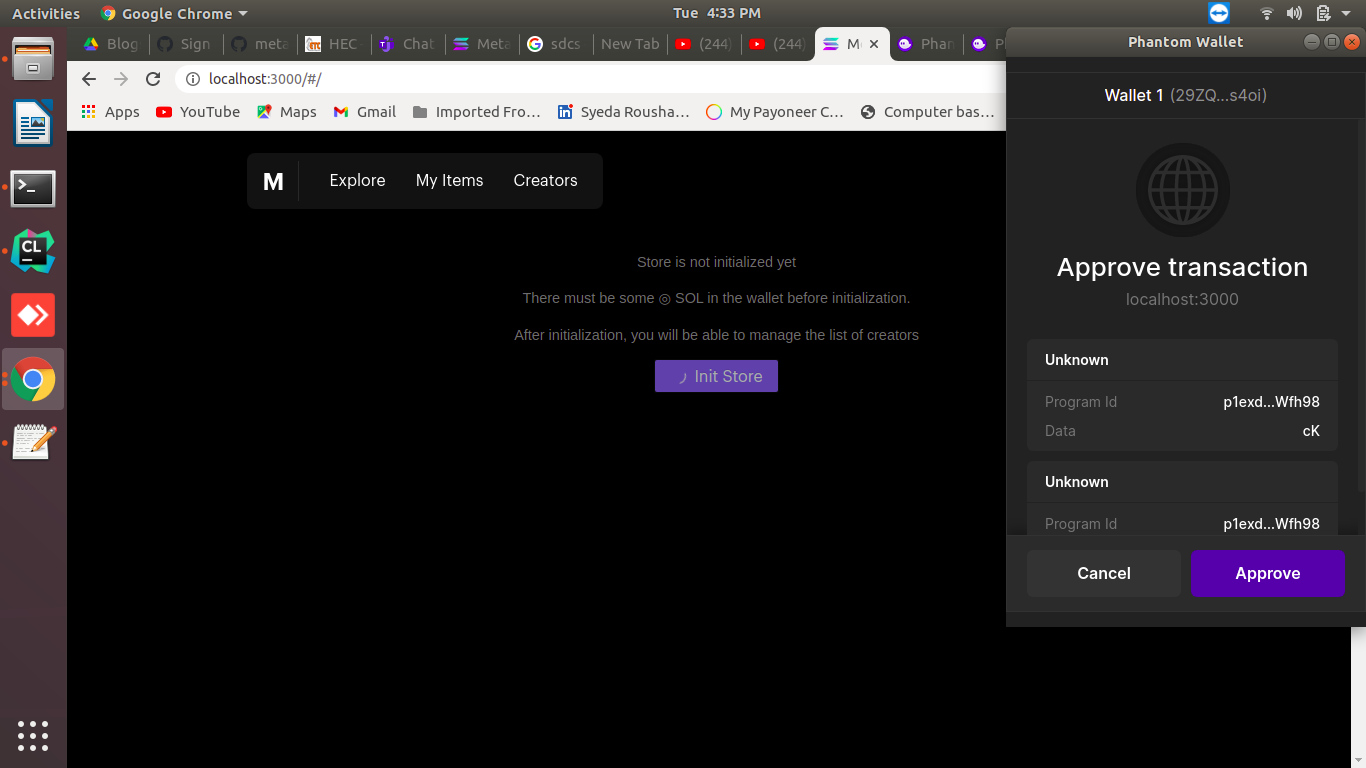The image size is (1366, 768).
Task: Open Terminal from the dock
Action: coord(33,188)
